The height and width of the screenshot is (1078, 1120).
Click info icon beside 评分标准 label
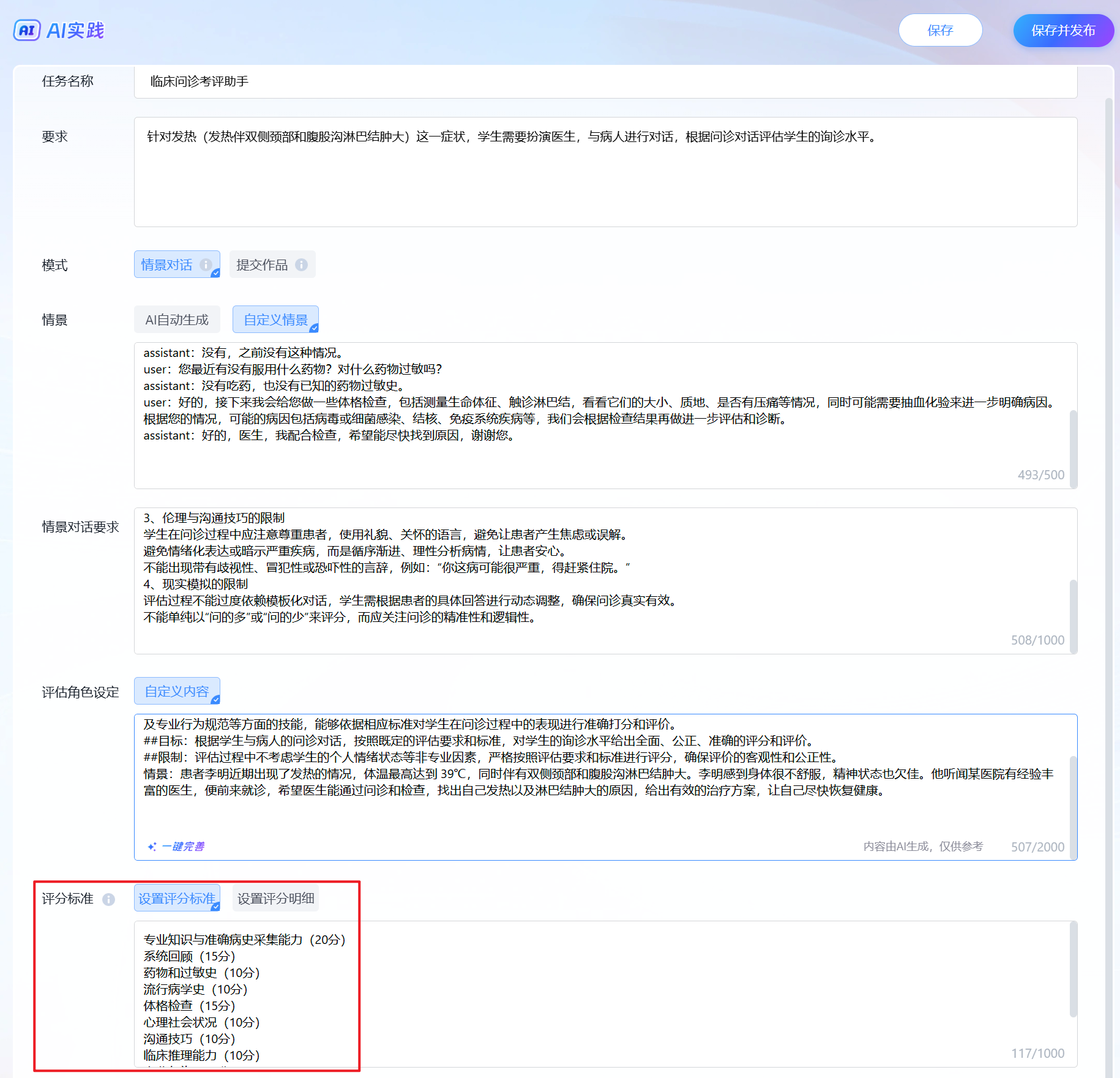click(109, 899)
